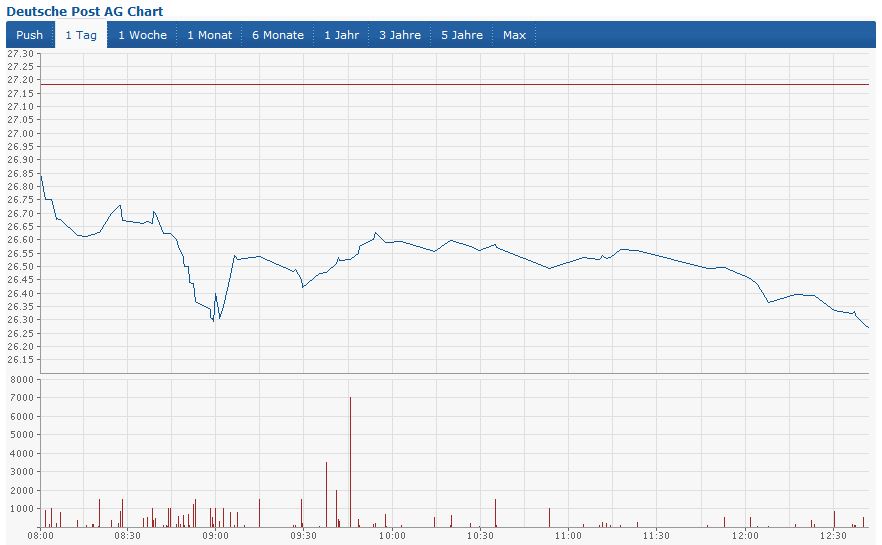Click the 1000 volume axis label

coord(22,508)
